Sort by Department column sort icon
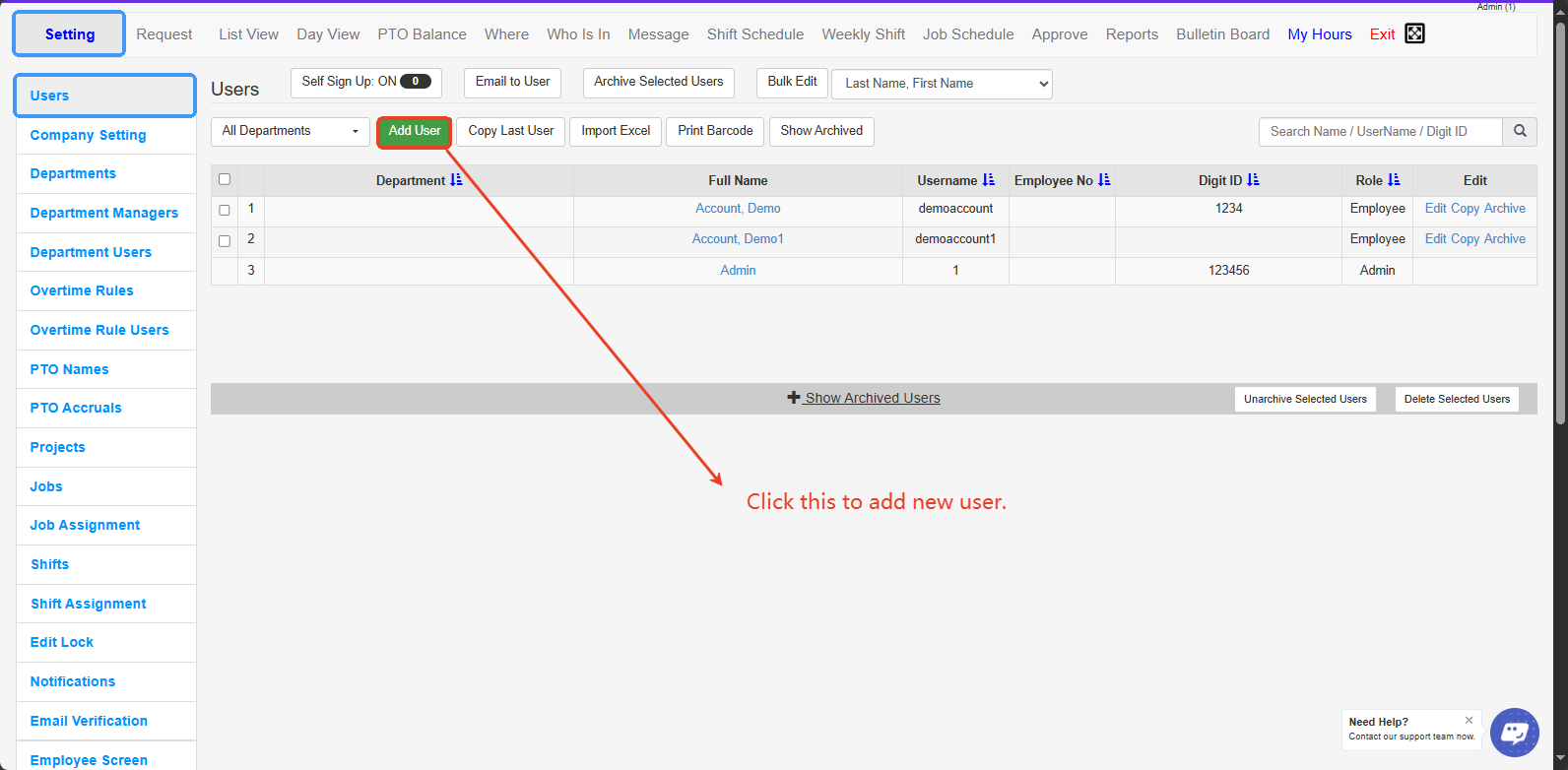 click(x=456, y=180)
